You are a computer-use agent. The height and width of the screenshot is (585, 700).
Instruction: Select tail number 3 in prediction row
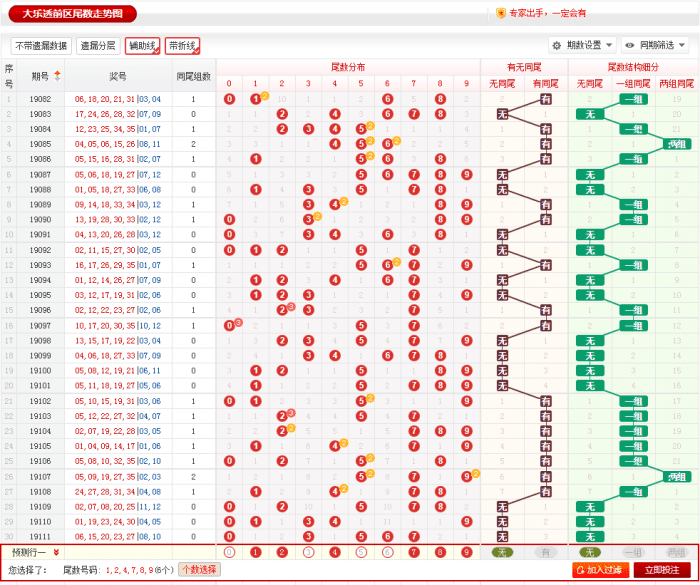pyautogui.click(x=308, y=552)
